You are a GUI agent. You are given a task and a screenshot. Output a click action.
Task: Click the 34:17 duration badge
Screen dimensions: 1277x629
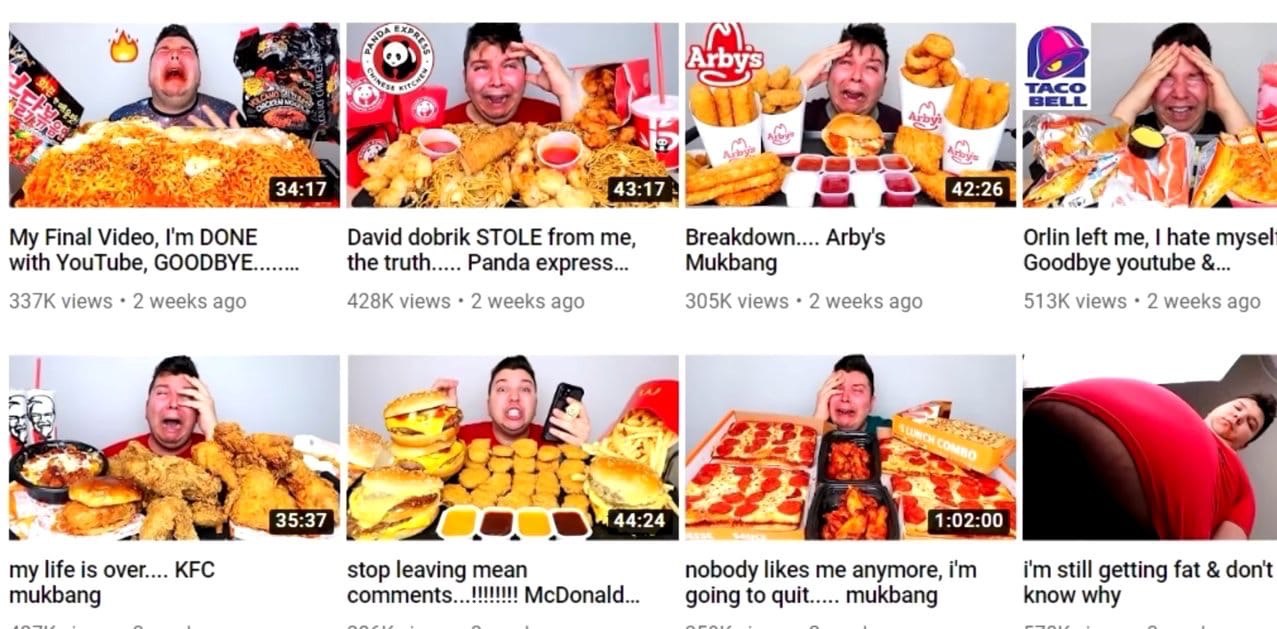point(301,189)
